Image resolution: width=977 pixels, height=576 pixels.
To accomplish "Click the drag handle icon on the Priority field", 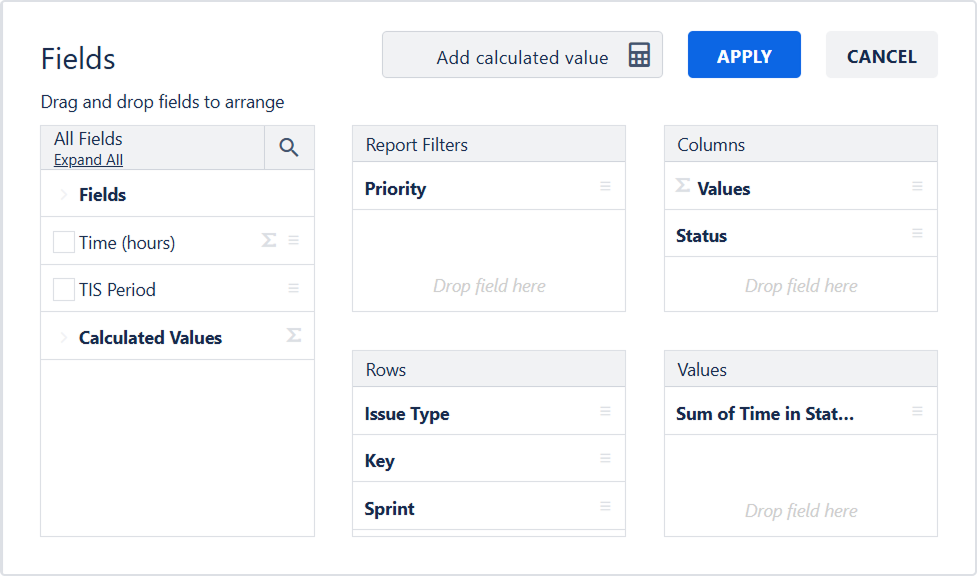I will point(605,187).
